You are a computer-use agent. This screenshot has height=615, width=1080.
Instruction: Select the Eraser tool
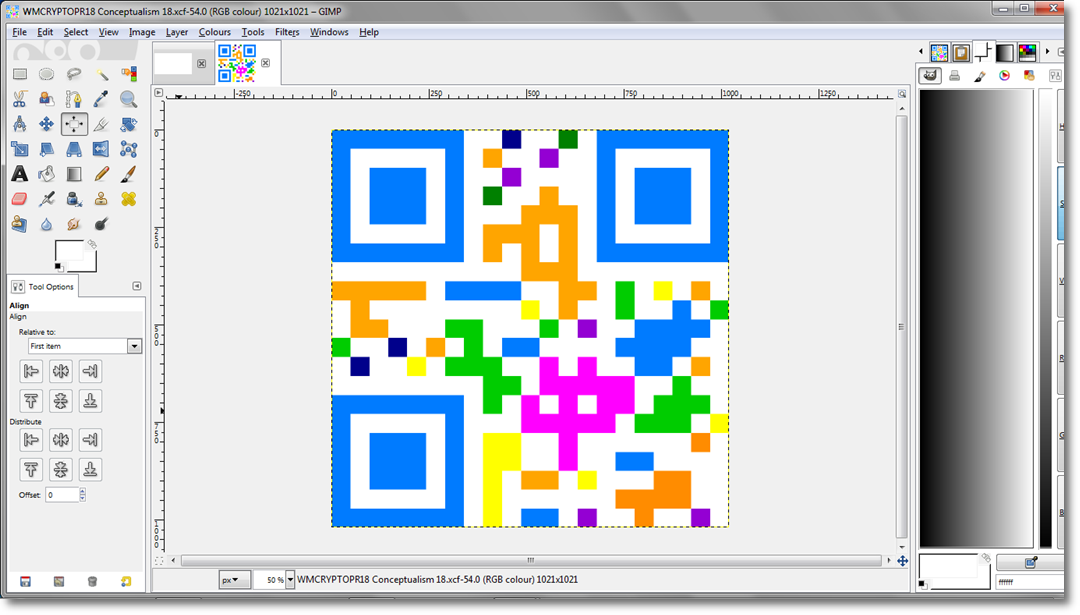click(19, 199)
